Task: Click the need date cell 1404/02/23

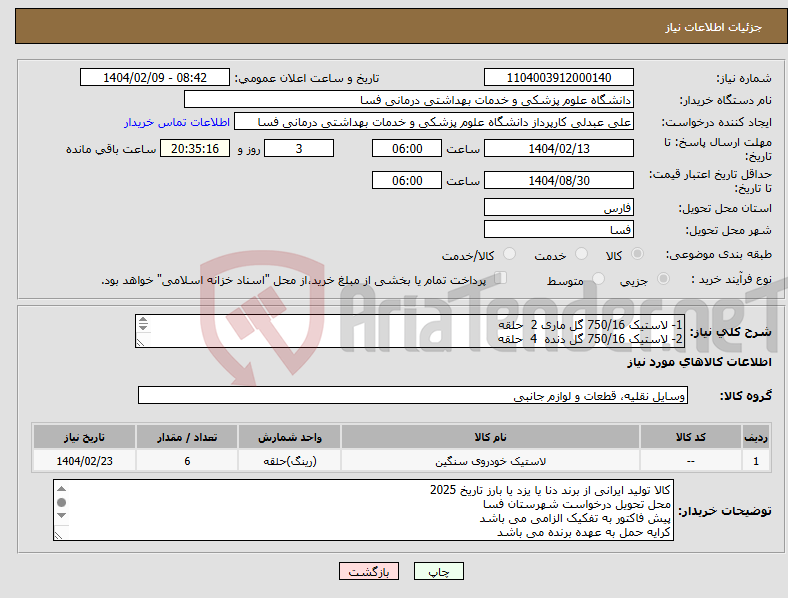Action: [x=84, y=461]
